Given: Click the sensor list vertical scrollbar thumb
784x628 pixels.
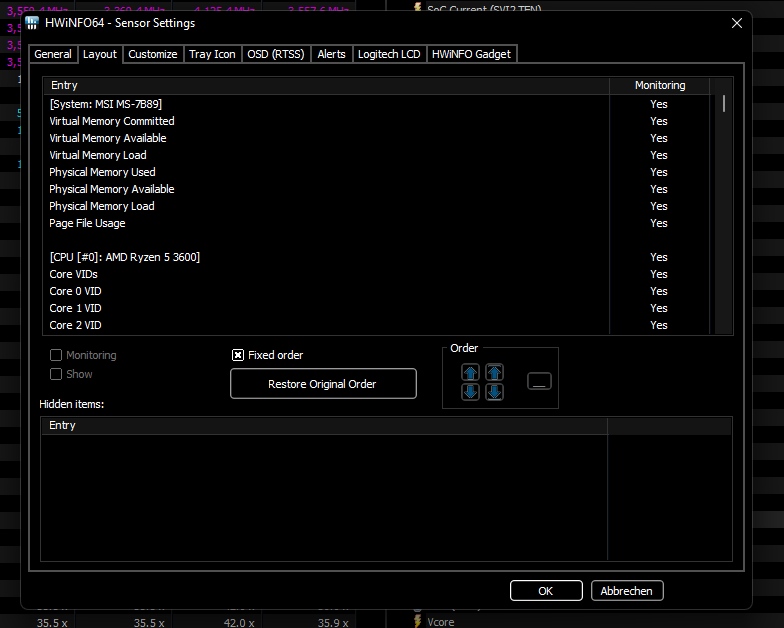Looking at the screenshot, I should (724, 104).
